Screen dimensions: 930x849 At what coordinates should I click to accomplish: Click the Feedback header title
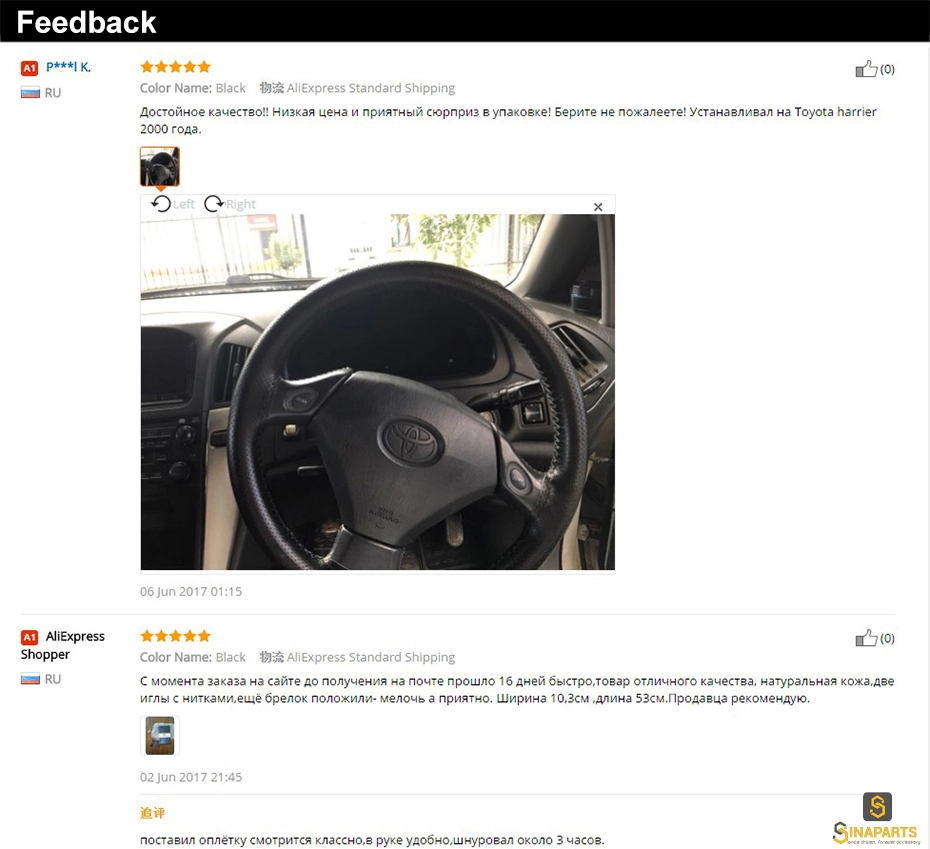click(87, 23)
